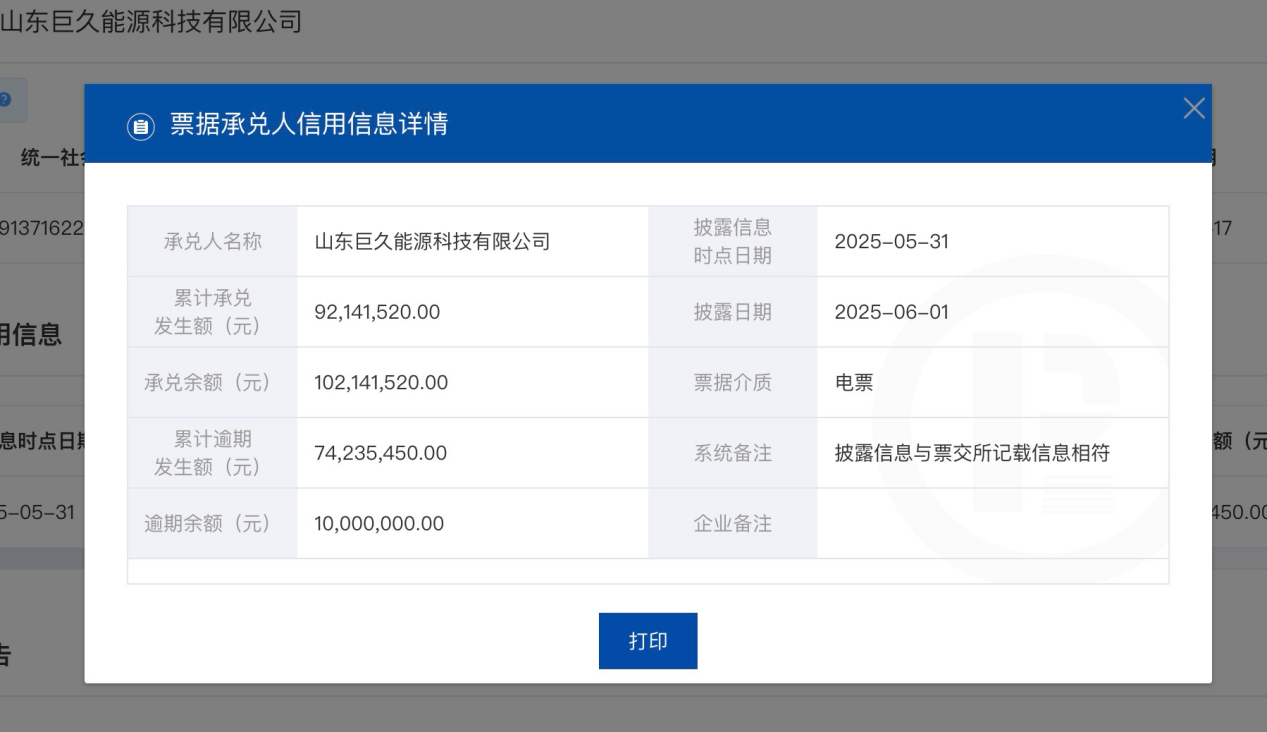Click the 披露日期 label
Image resolution: width=1267 pixels, height=732 pixels.
point(733,312)
